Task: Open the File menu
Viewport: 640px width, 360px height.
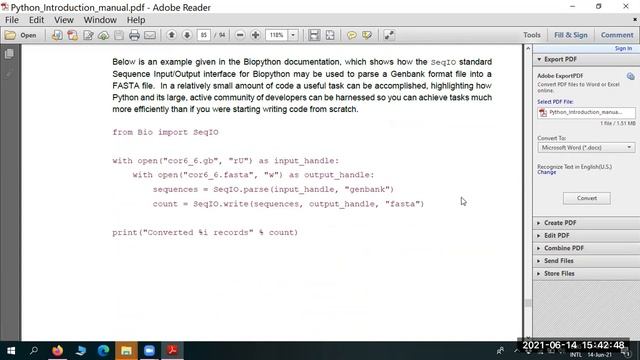Action: point(11,20)
